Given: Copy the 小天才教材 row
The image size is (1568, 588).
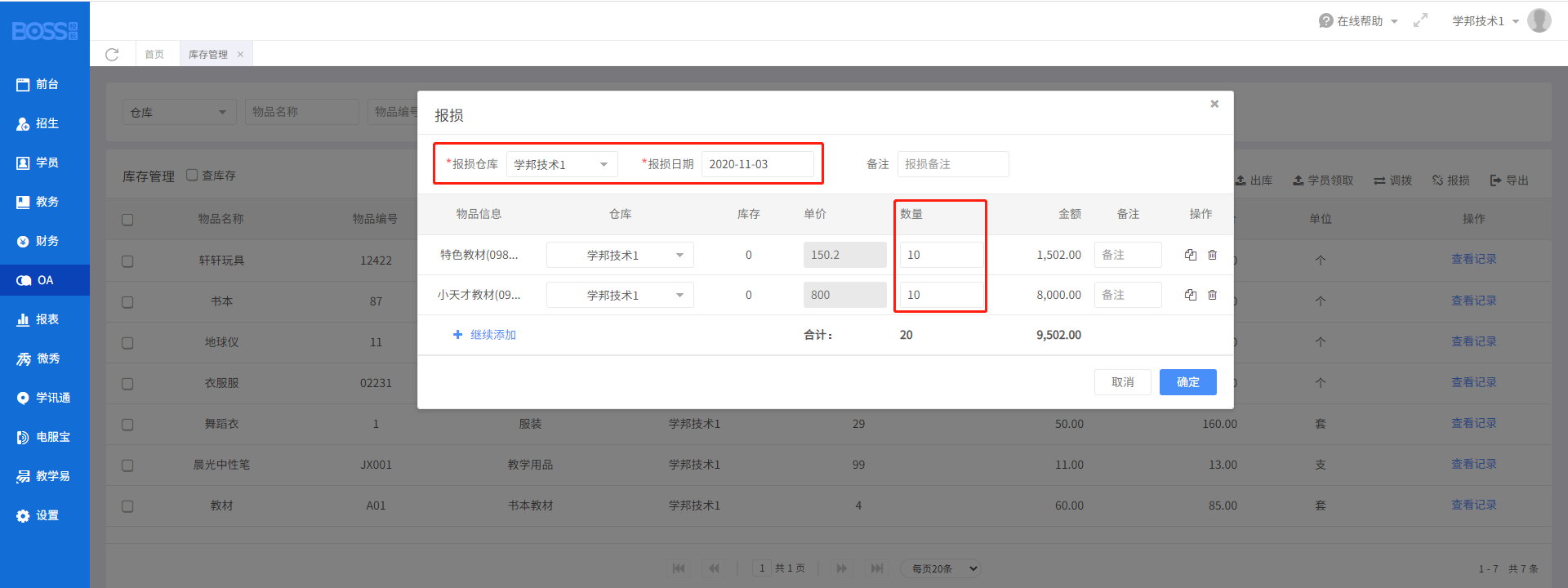Looking at the screenshot, I should pos(1191,295).
